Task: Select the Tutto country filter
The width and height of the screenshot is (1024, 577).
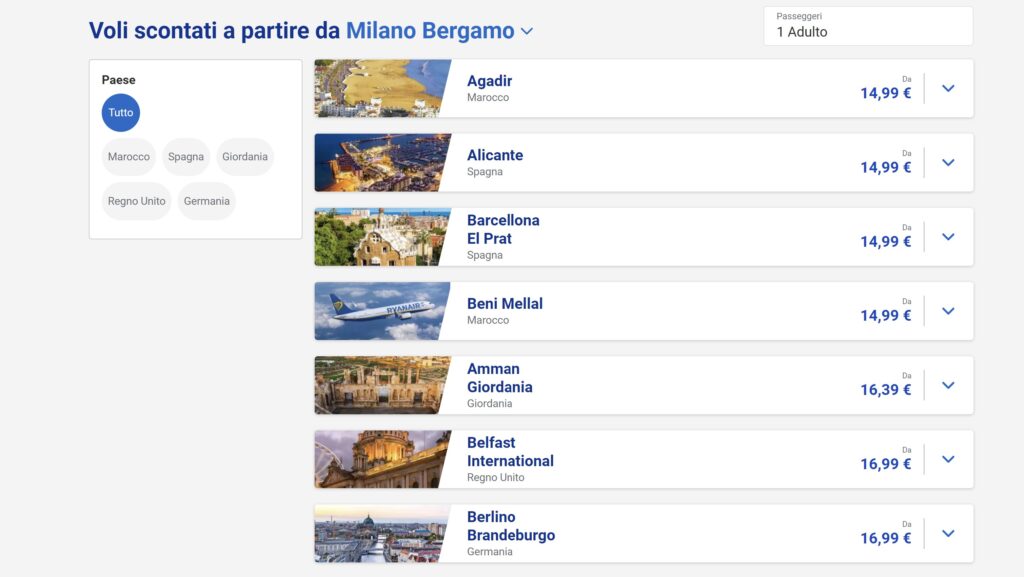Action: (121, 113)
